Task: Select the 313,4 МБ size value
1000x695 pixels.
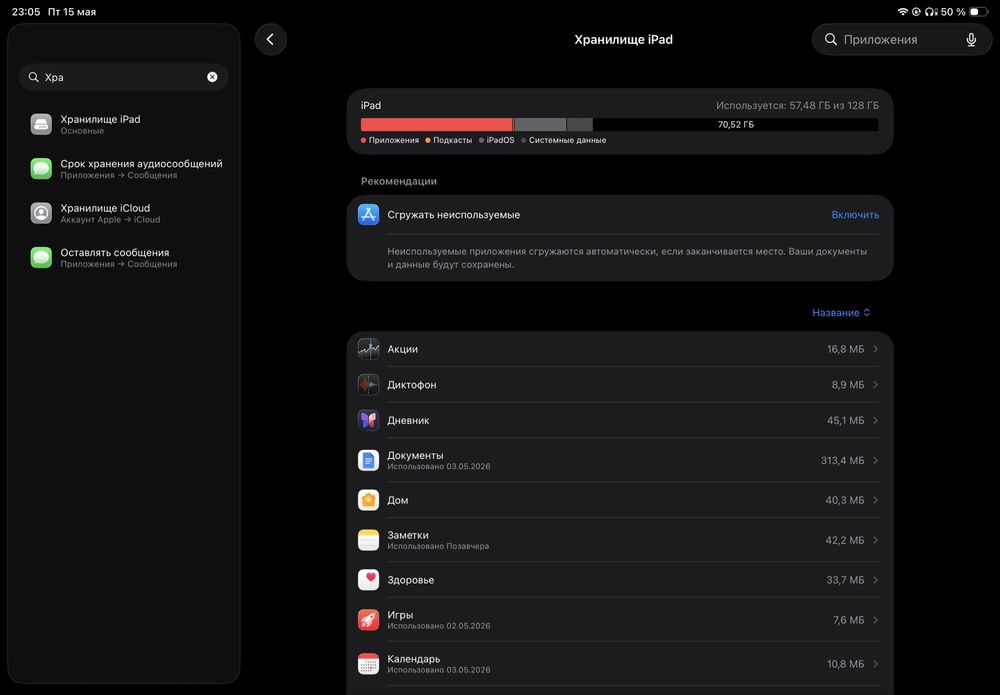Action: coord(842,460)
